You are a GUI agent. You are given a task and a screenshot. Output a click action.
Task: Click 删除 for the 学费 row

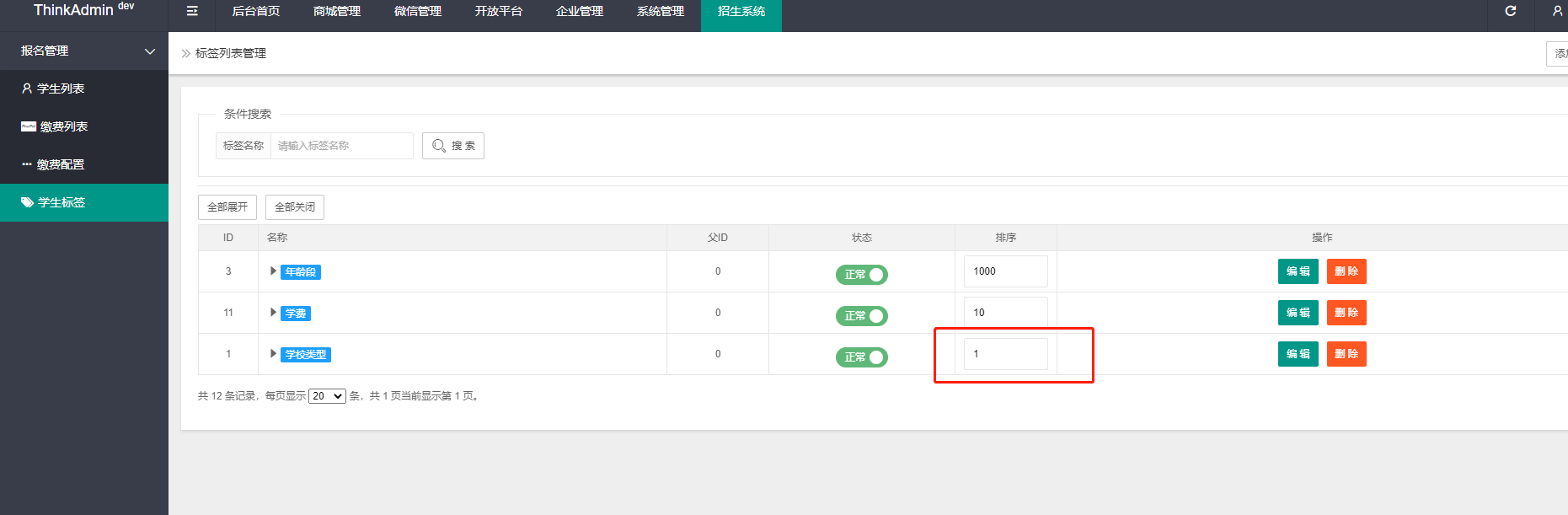(1346, 313)
